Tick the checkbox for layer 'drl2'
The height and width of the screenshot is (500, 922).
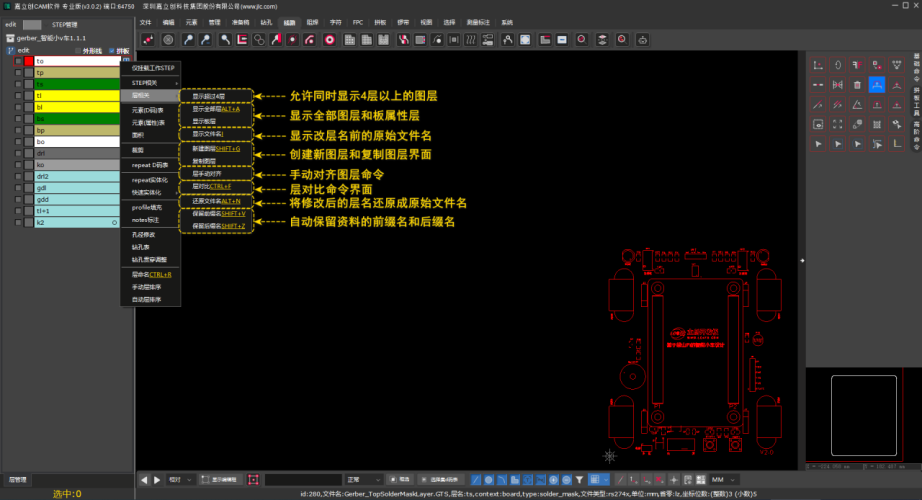[18, 176]
